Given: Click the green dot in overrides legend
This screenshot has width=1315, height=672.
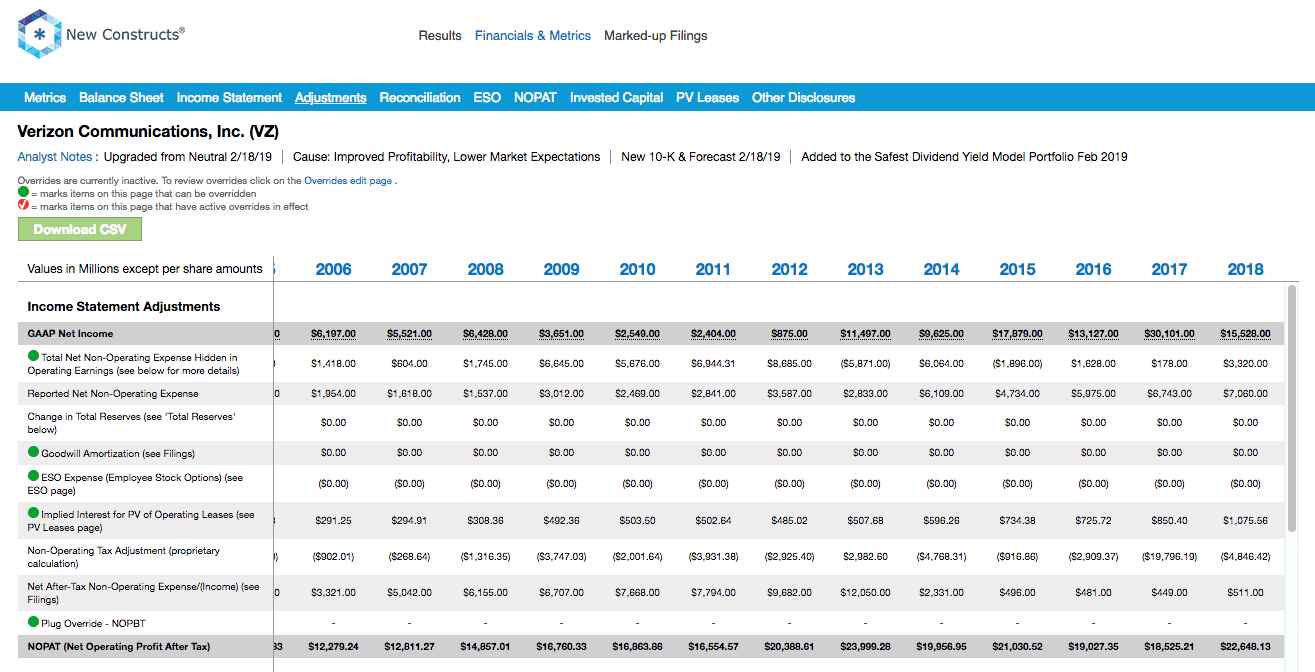Looking at the screenshot, I should click(x=24, y=193).
